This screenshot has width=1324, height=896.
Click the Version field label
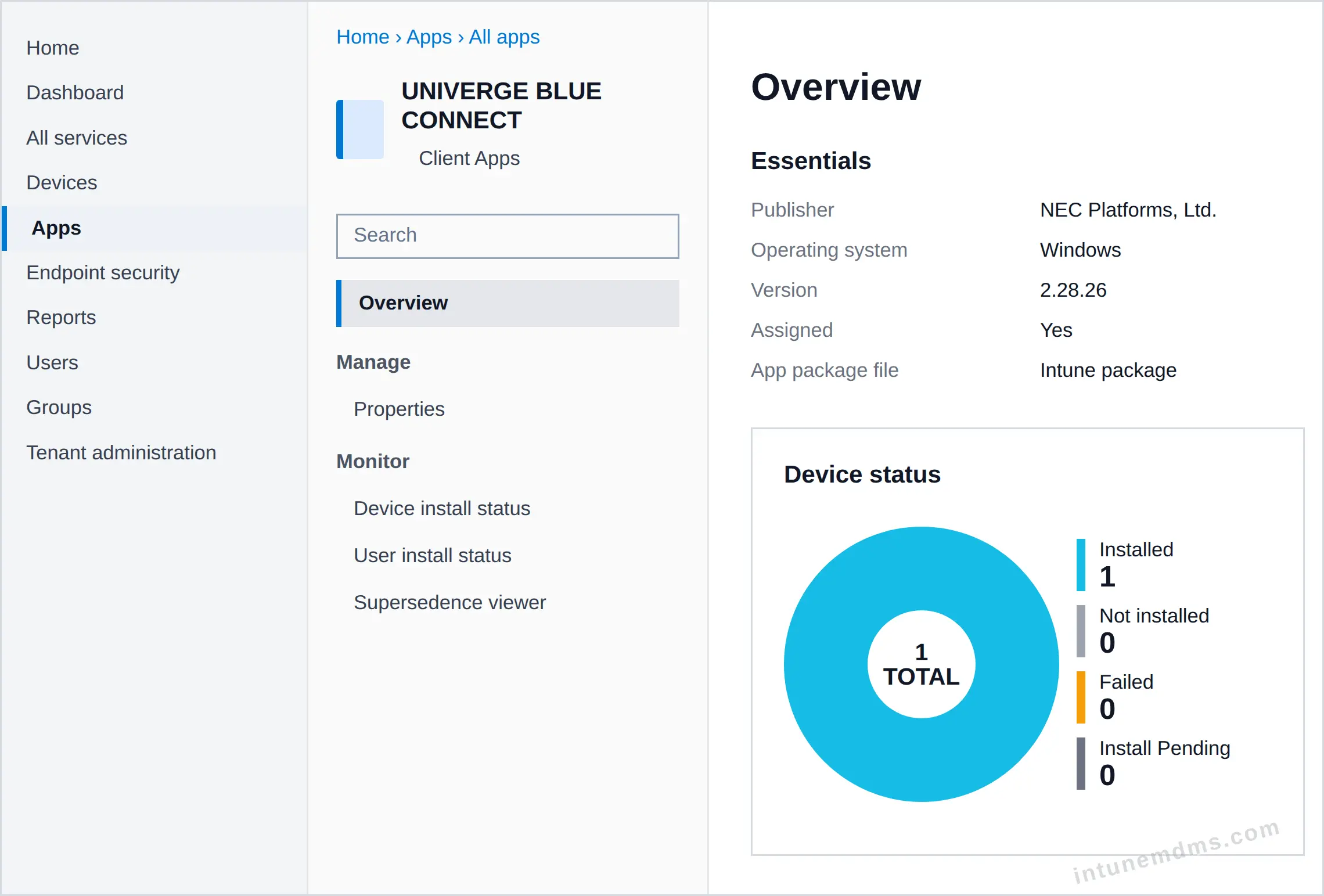784,290
